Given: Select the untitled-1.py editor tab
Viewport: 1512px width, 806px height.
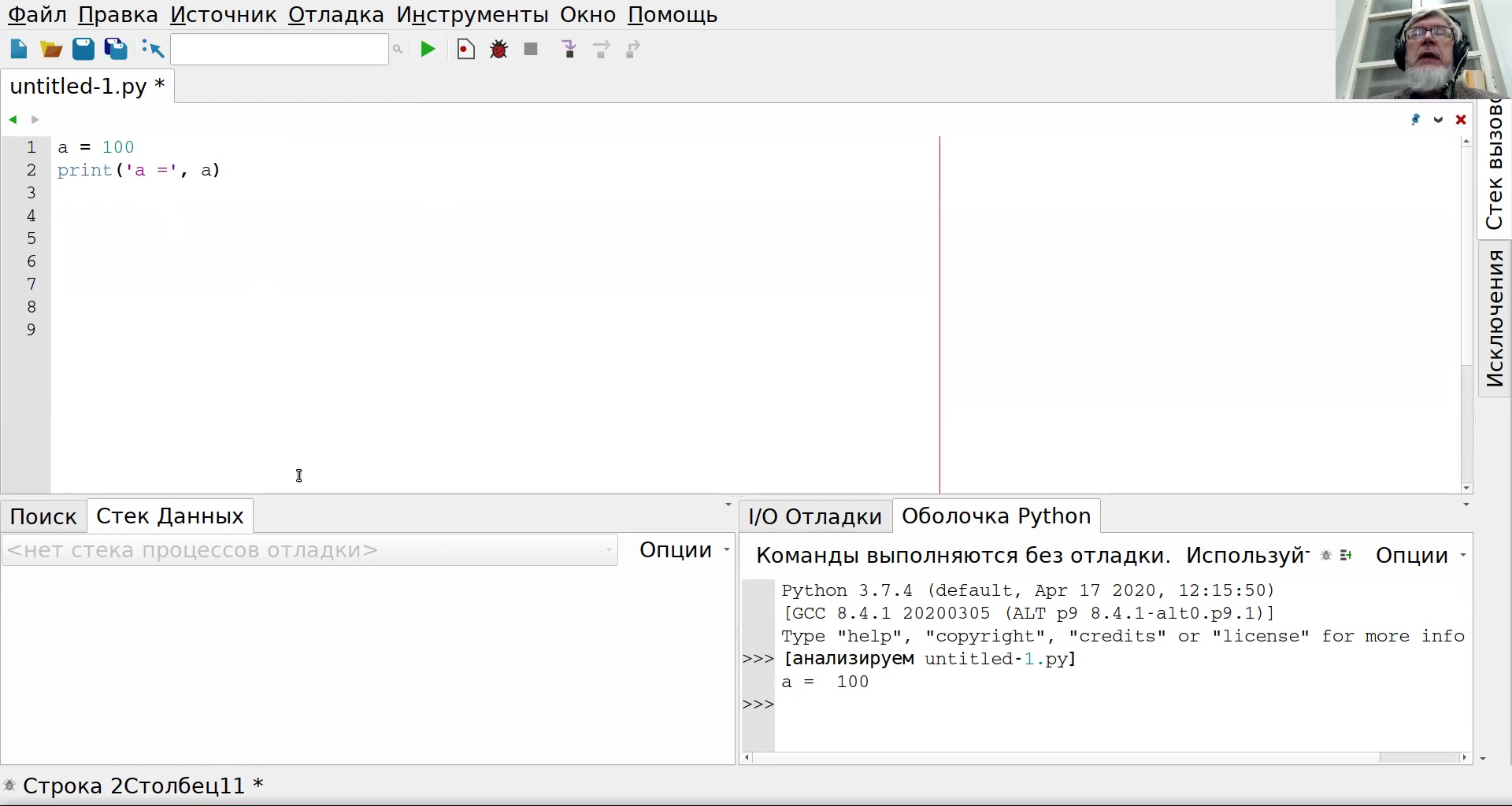Looking at the screenshot, I should 87,86.
